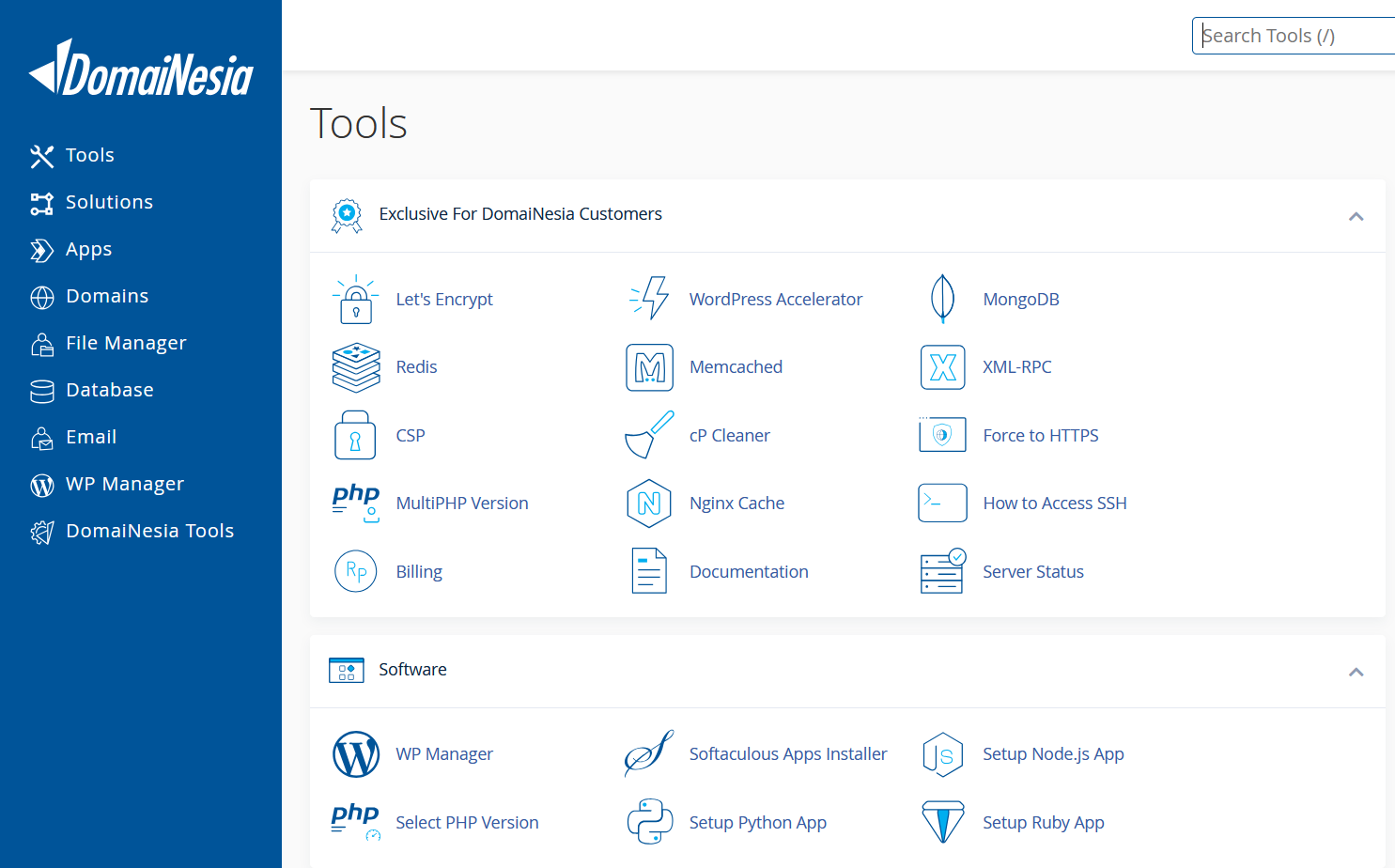Launch Setup Node.js App
The width and height of the screenshot is (1395, 868).
pos(1053,753)
